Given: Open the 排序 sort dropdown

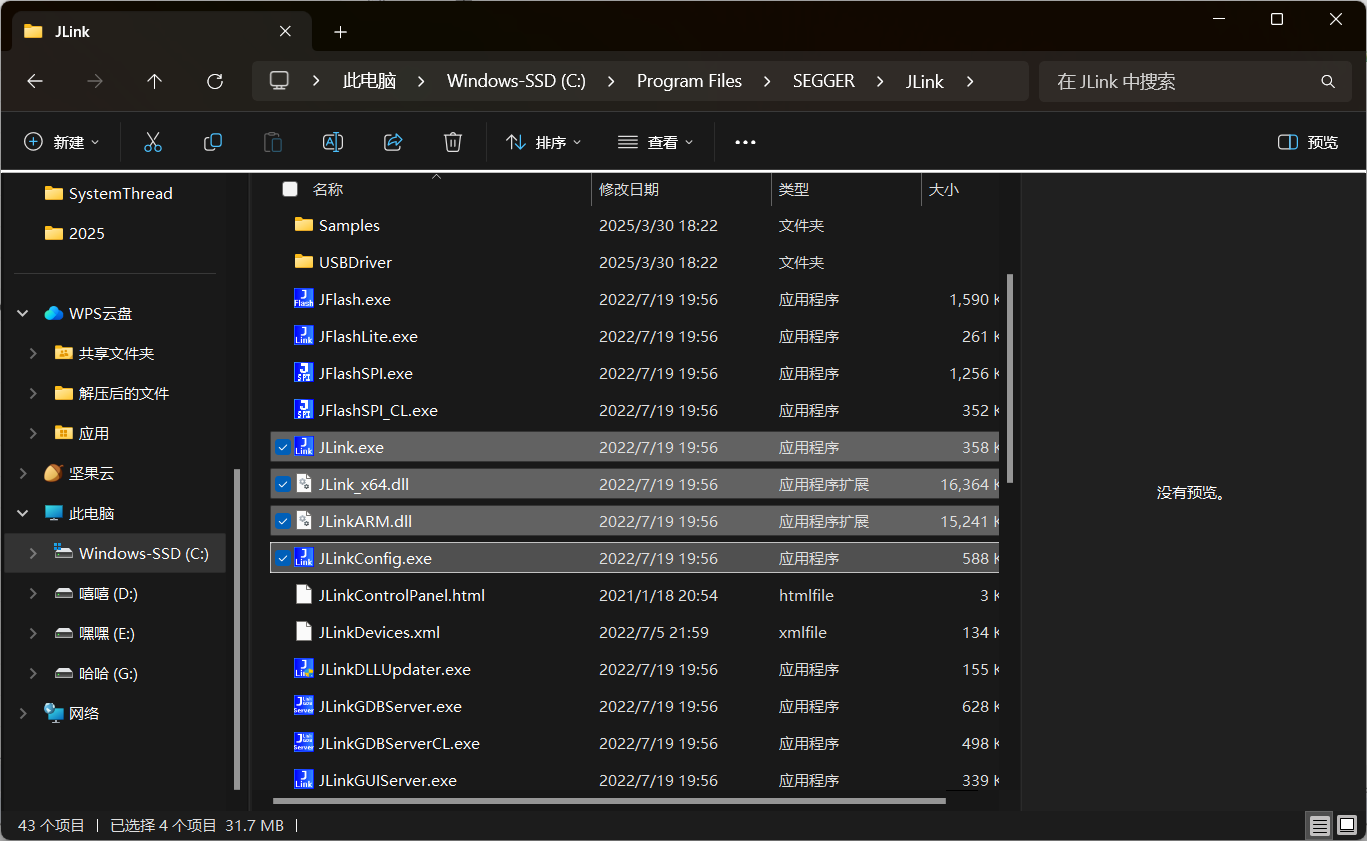Looking at the screenshot, I should [544, 142].
